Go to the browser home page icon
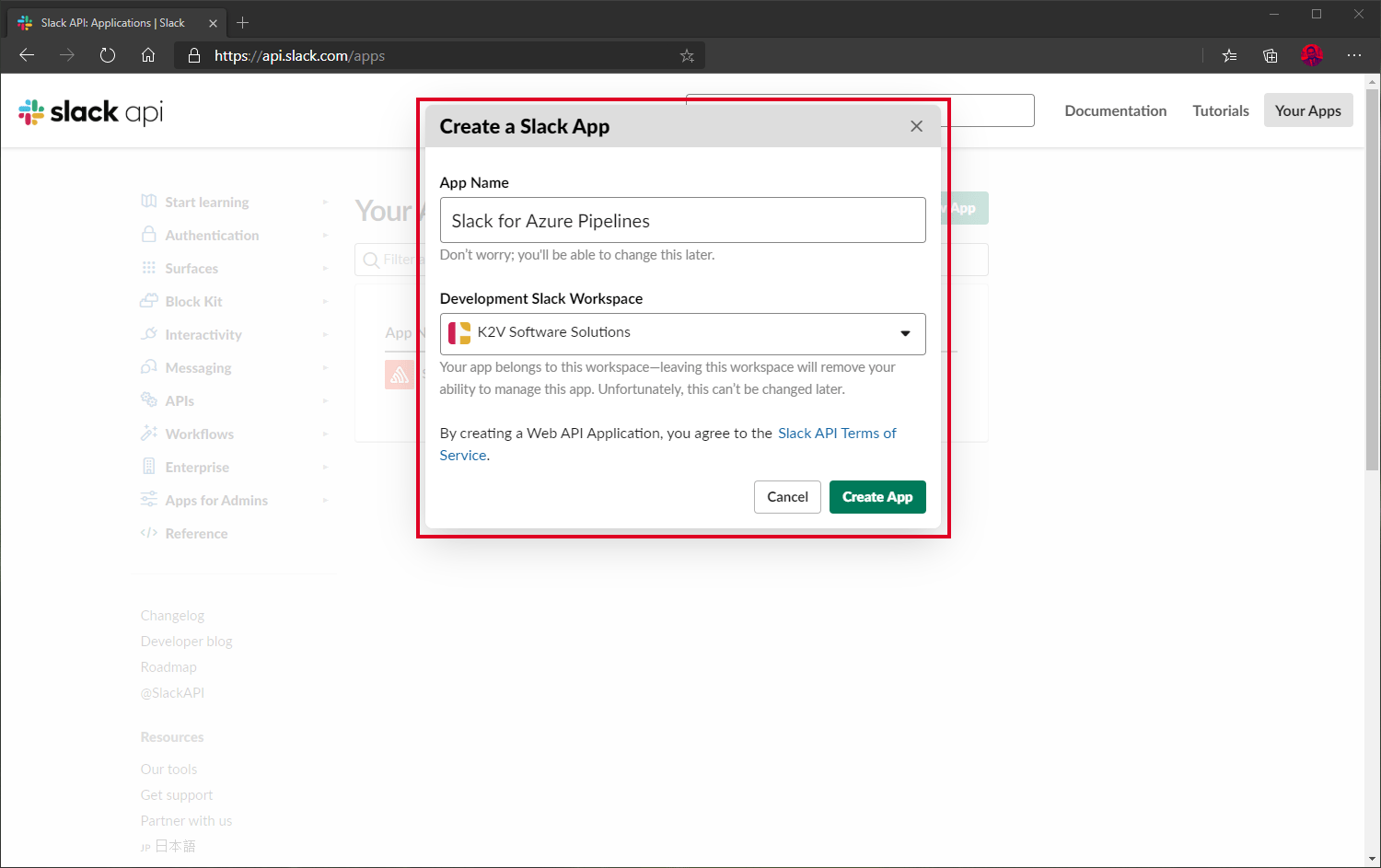1381x868 pixels. pyautogui.click(x=148, y=55)
